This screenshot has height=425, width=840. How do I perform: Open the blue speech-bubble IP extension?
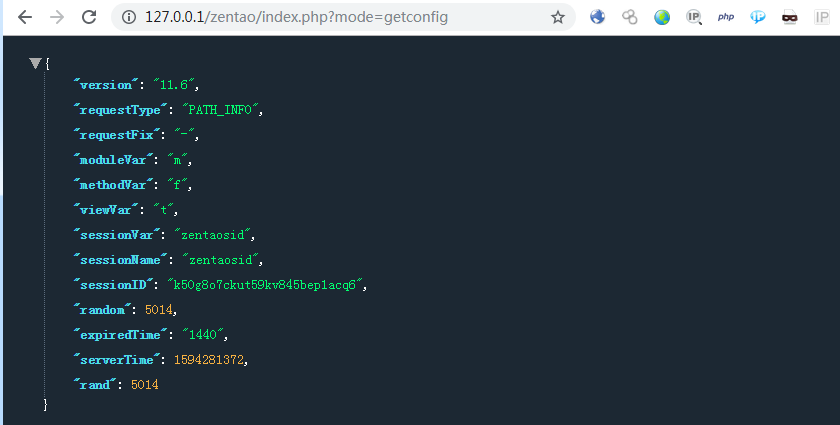[x=758, y=17]
